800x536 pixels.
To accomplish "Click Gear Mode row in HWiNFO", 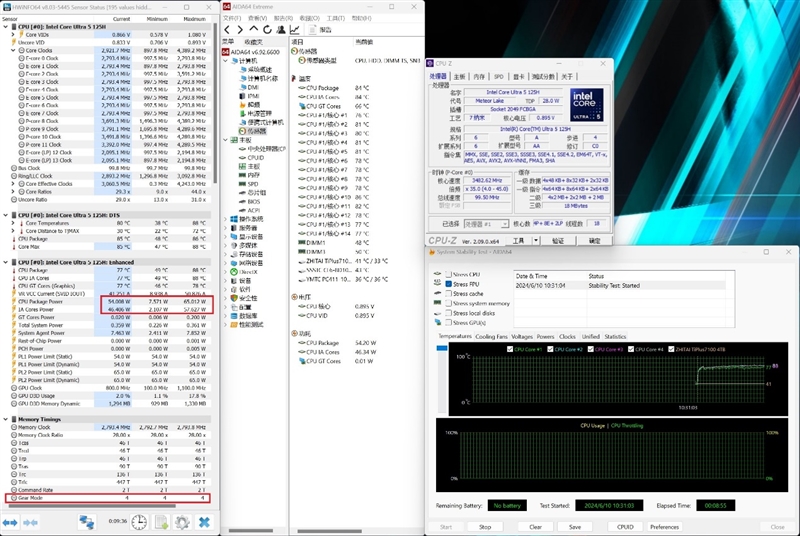I will pos(108,498).
